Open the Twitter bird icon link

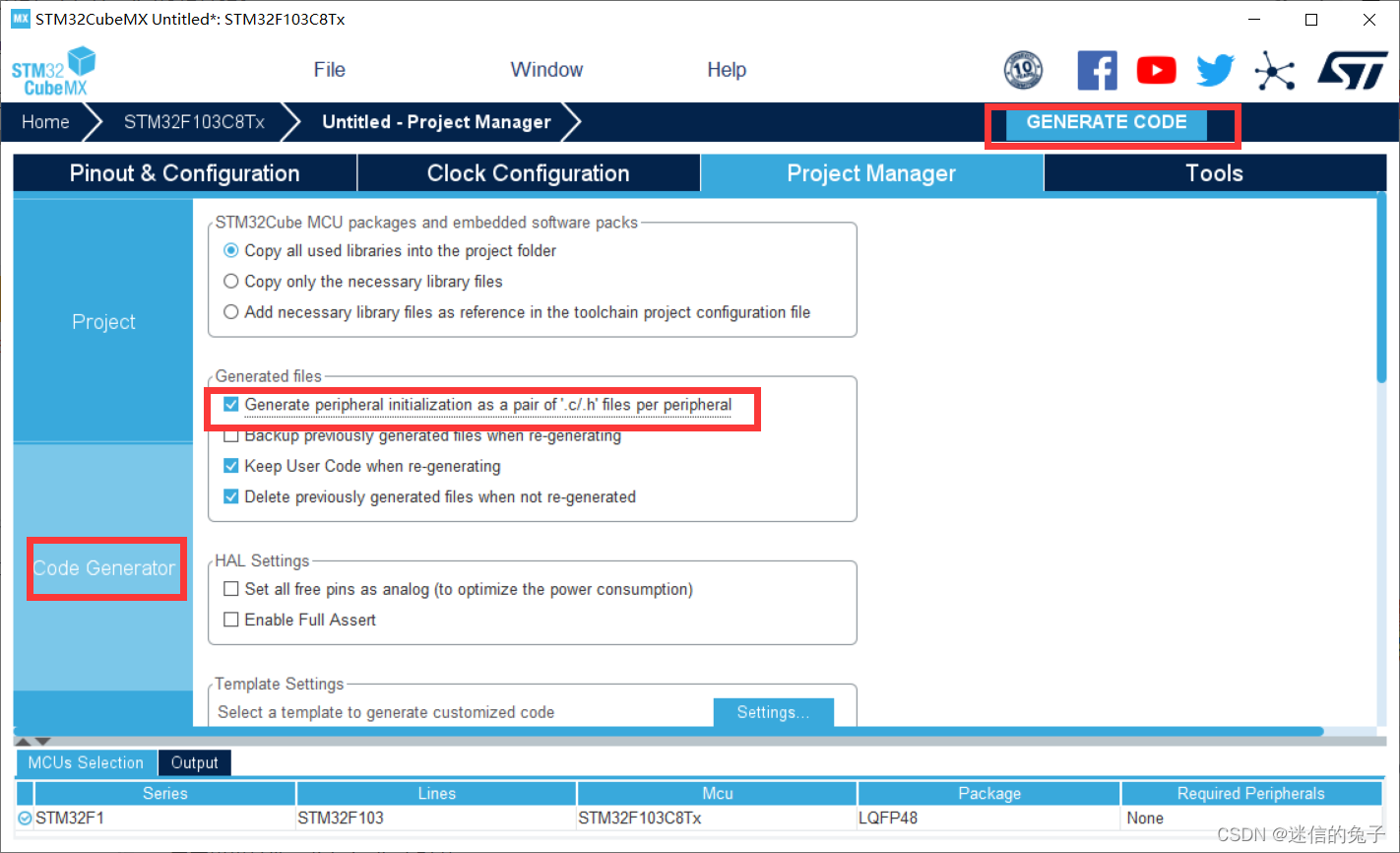pyautogui.click(x=1215, y=70)
